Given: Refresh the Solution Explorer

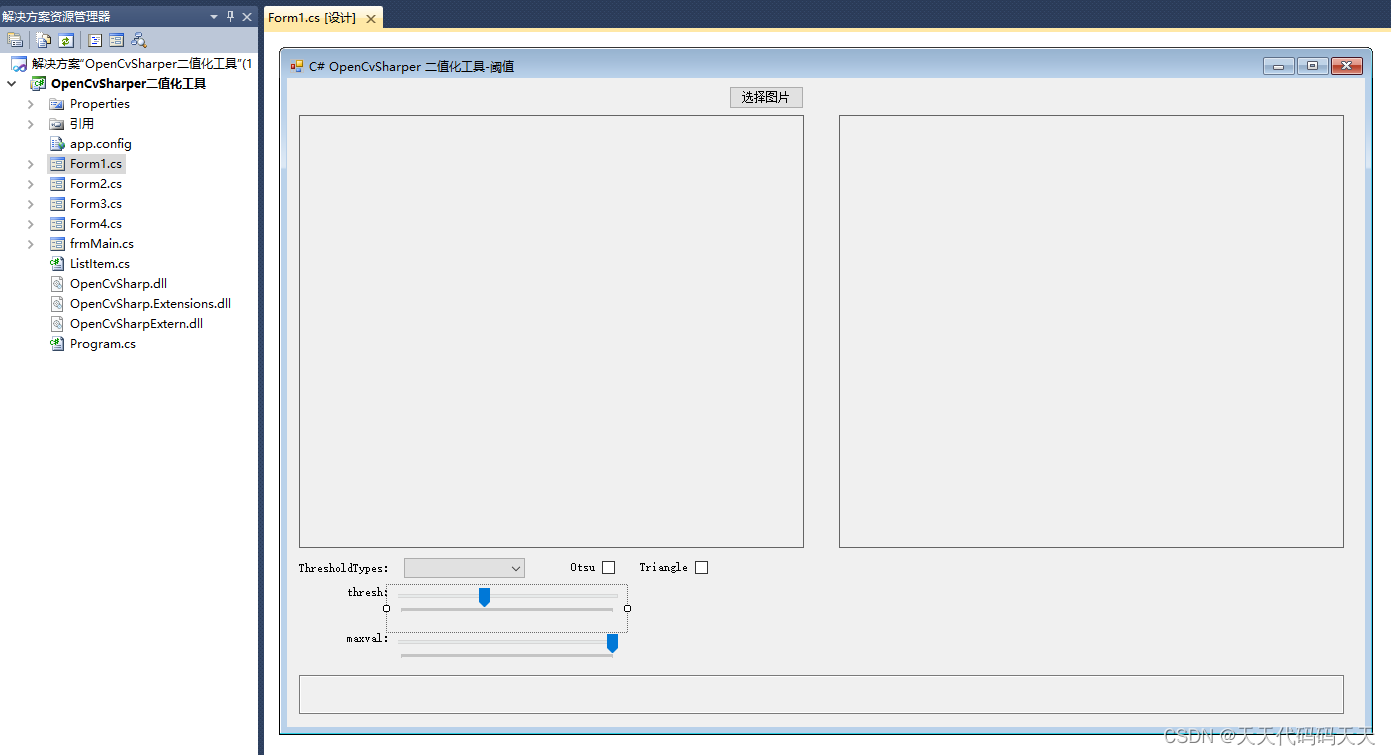Looking at the screenshot, I should (65, 40).
